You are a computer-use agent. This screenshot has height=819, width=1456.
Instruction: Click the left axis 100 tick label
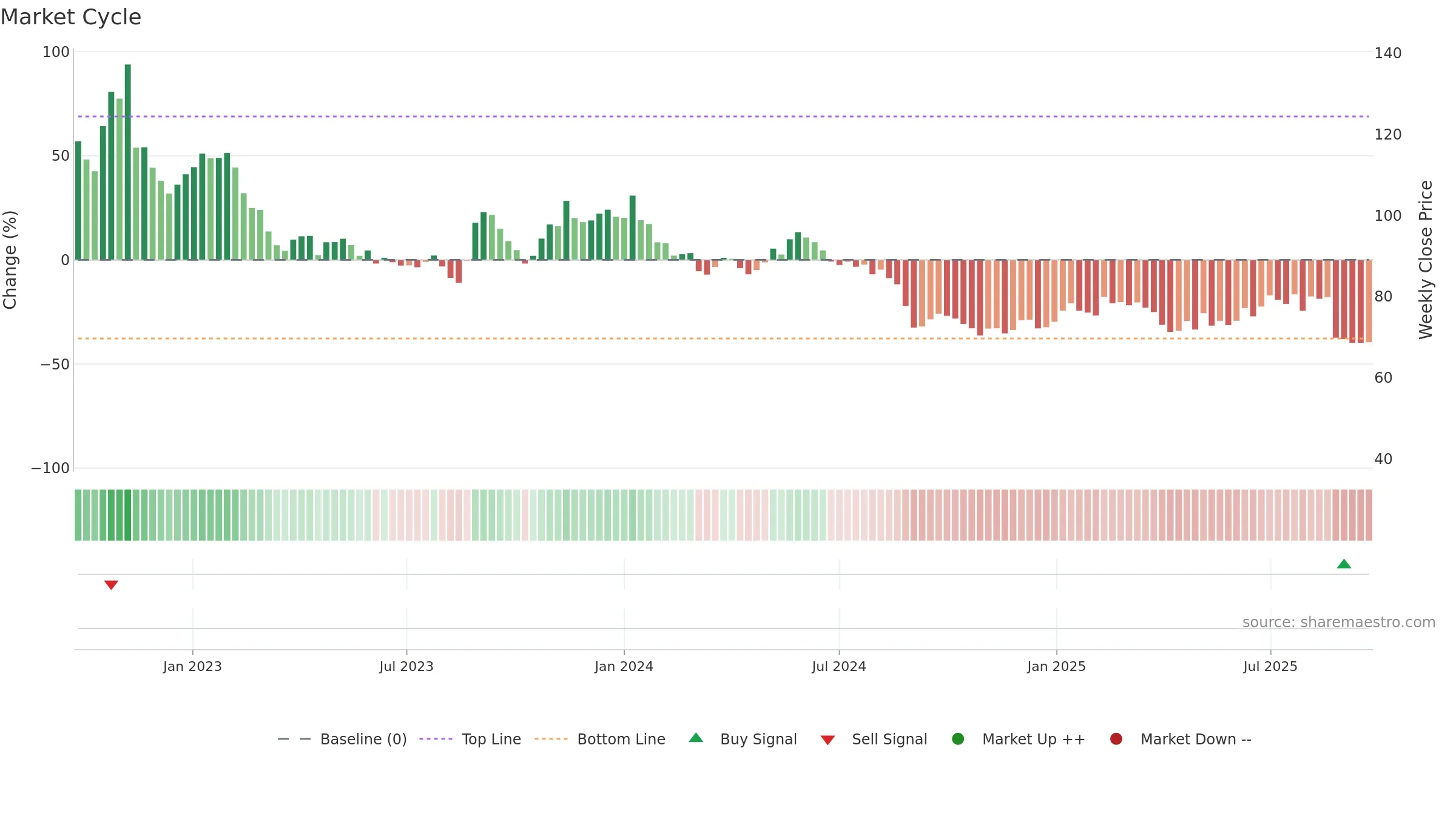pos(56,52)
